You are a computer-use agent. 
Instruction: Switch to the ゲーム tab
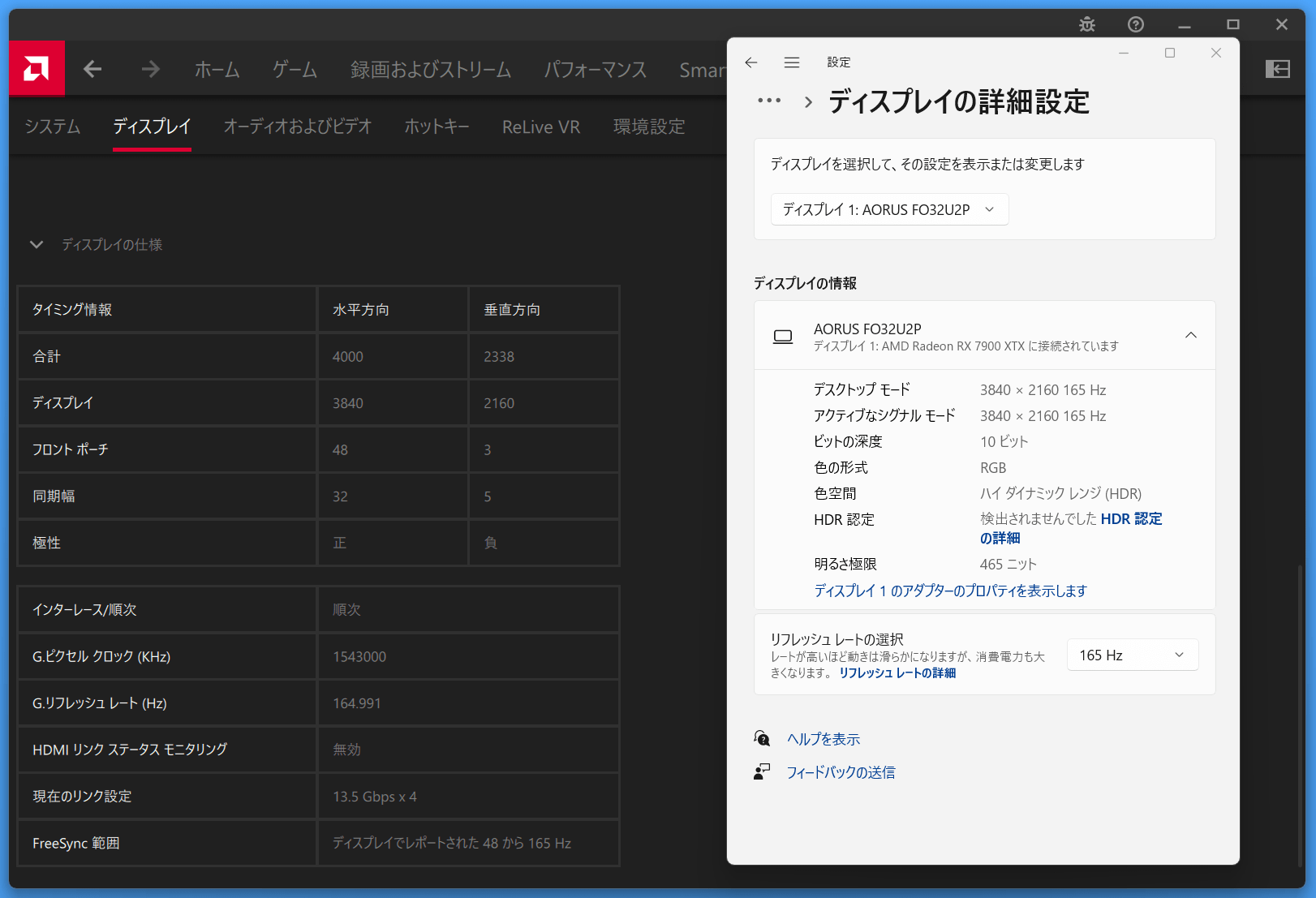tap(295, 70)
